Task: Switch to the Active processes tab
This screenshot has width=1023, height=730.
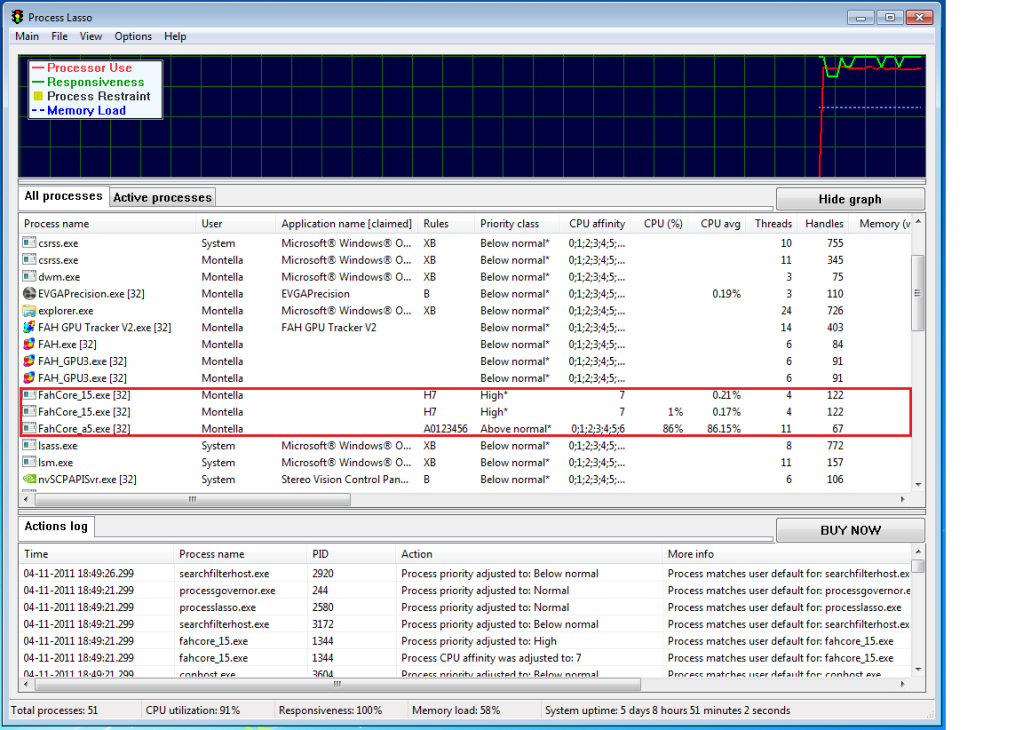Action: click(162, 198)
